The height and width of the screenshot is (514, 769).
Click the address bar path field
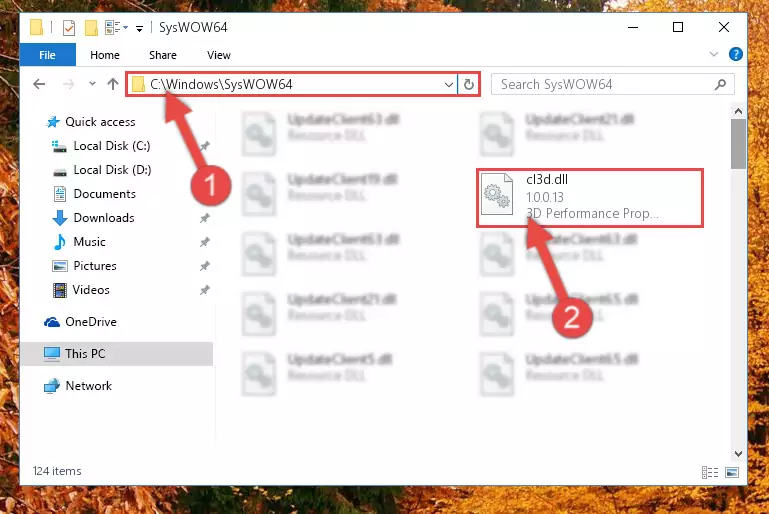[292, 84]
